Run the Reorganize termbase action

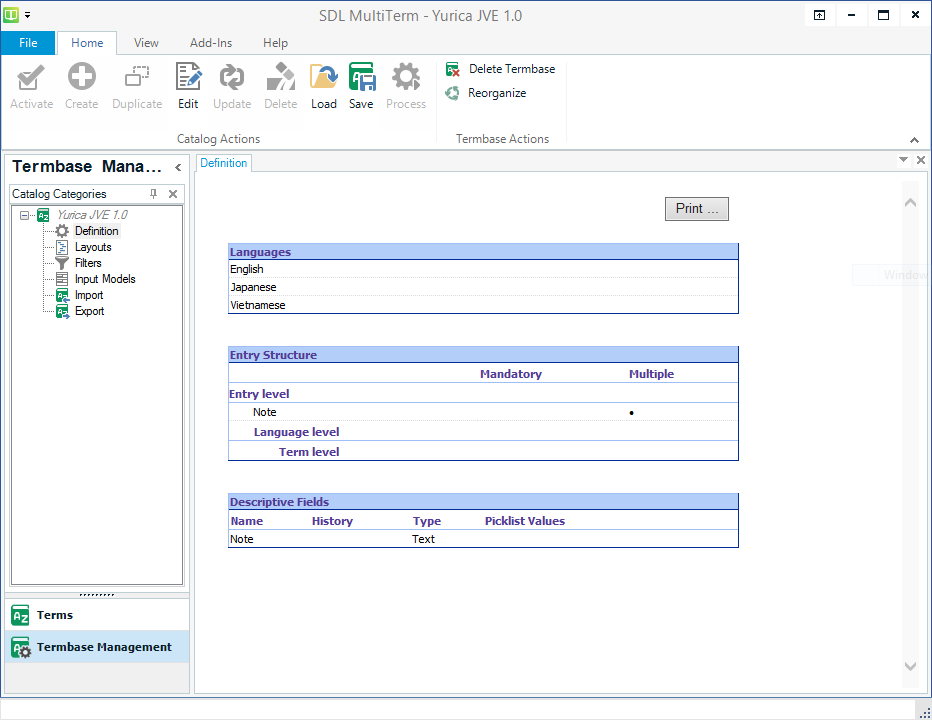click(496, 93)
